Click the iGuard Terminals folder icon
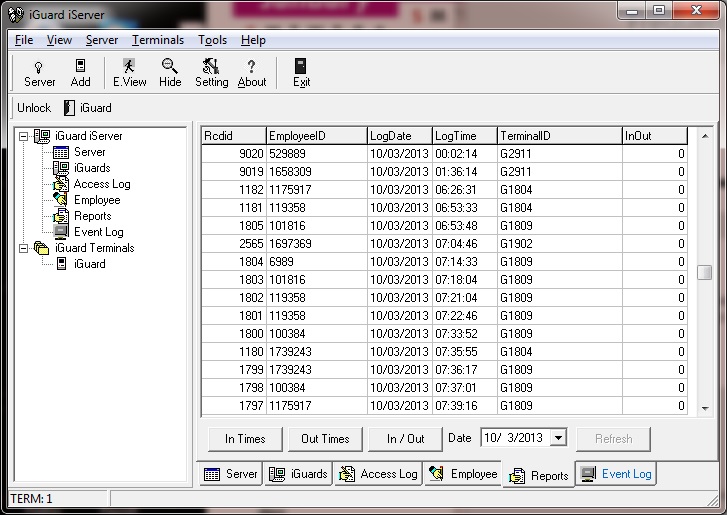The image size is (727, 515). (x=42, y=248)
